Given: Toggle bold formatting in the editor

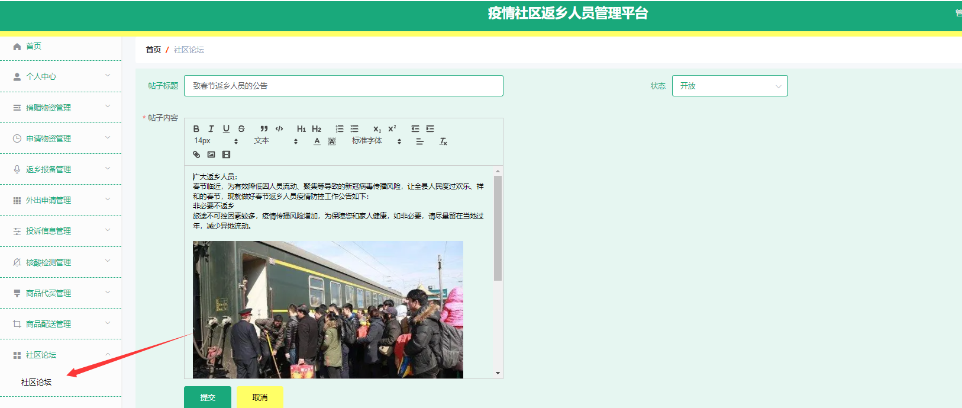Looking at the screenshot, I should (196, 129).
